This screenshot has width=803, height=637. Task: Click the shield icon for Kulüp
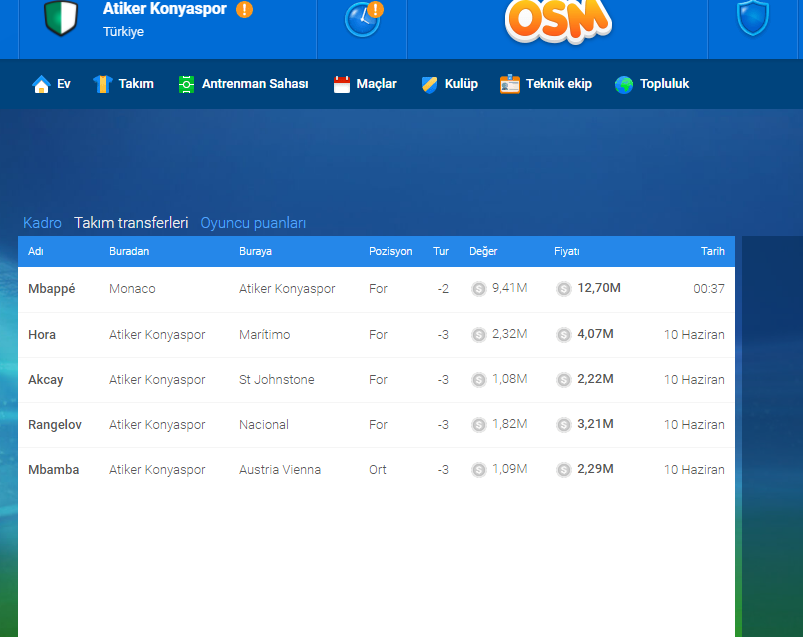pyautogui.click(x=429, y=84)
